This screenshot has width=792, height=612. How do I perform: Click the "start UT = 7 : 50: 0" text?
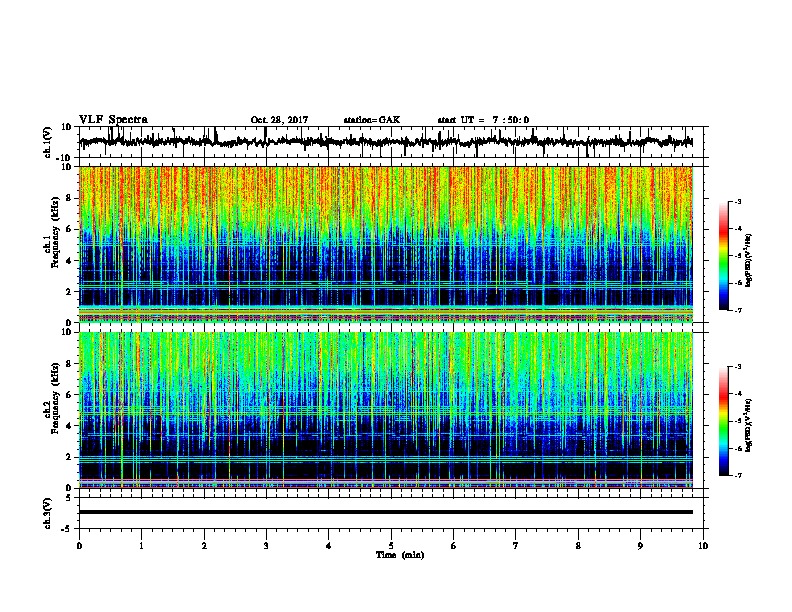(483, 120)
